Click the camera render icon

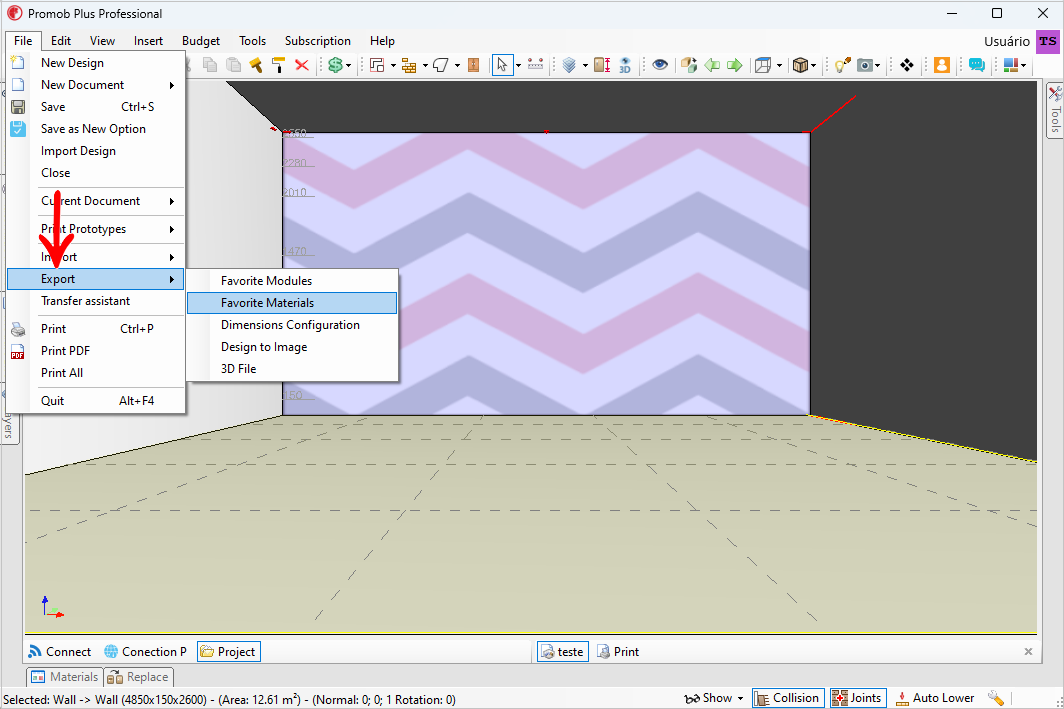(864, 65)
